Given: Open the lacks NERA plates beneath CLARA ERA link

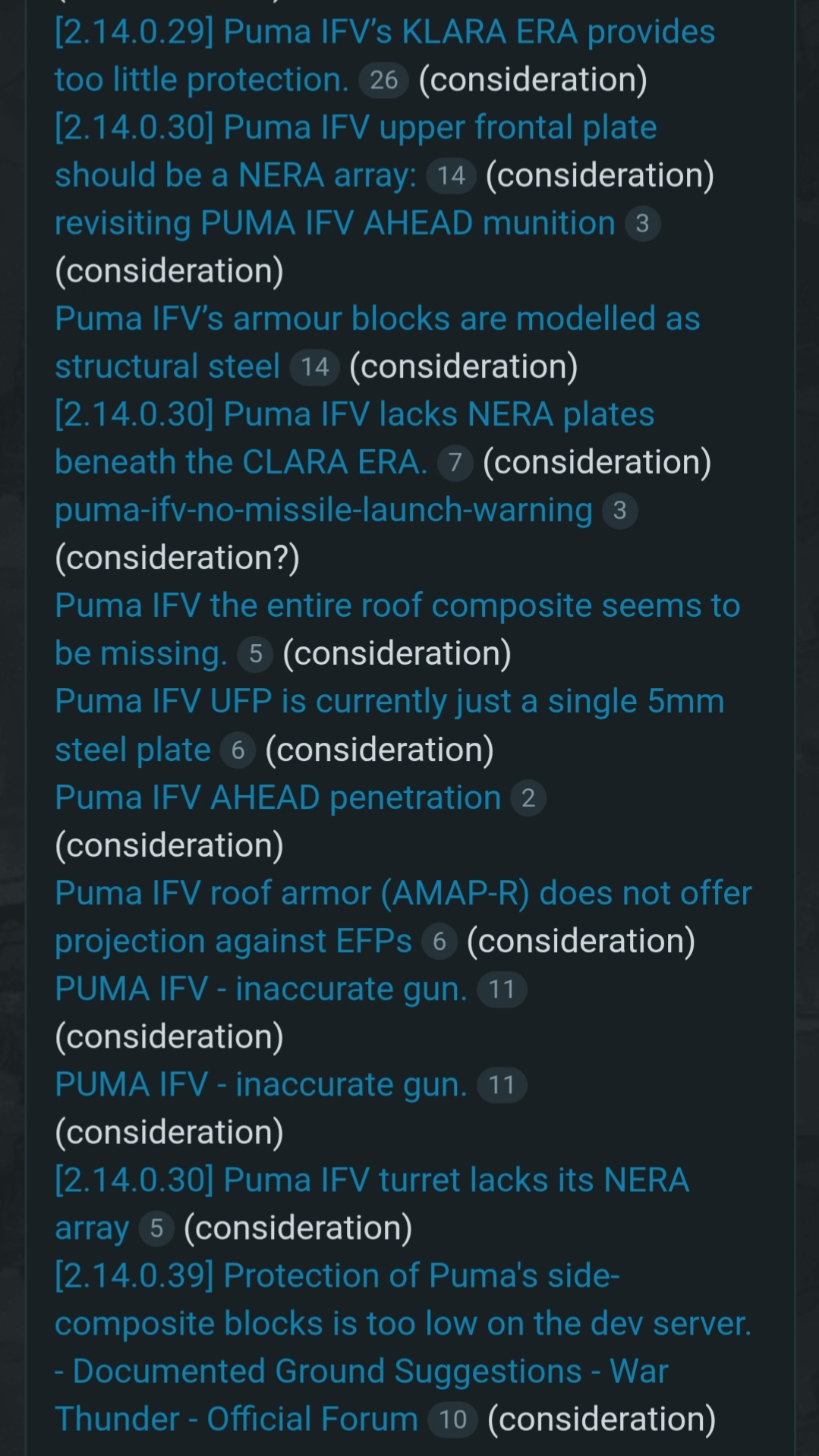Looking at the screenshot, I should click(x=354, y=415).
